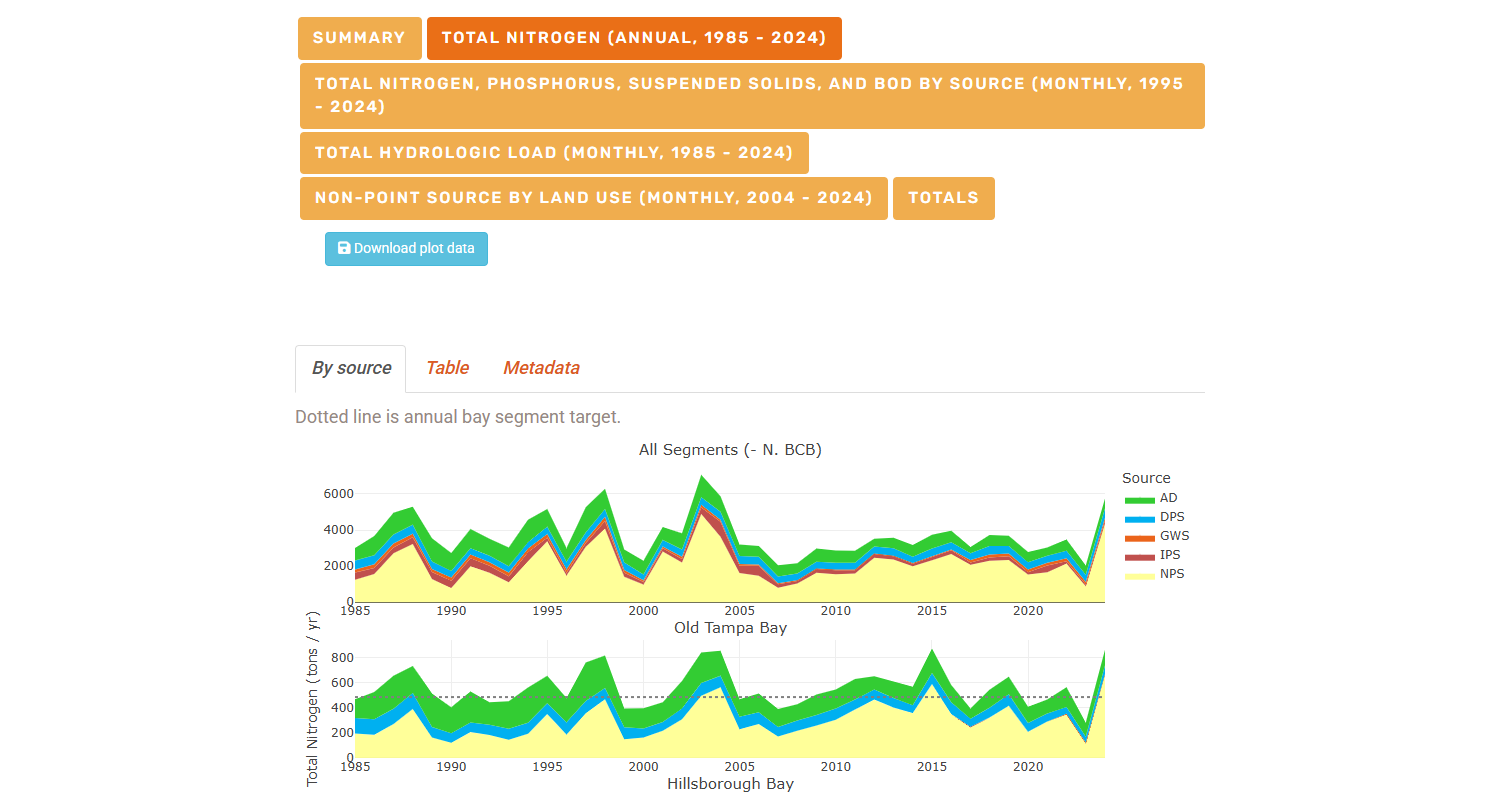Click the Source legend title
Image resolution: width=1505 pixels, height=792 pixels.
[1146, 478]
